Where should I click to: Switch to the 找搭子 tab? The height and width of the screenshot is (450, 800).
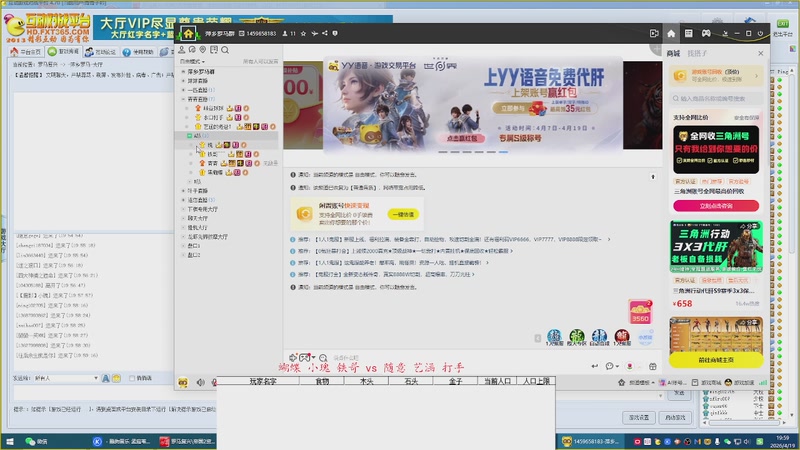pyautogui.click(x=696, y=53)
